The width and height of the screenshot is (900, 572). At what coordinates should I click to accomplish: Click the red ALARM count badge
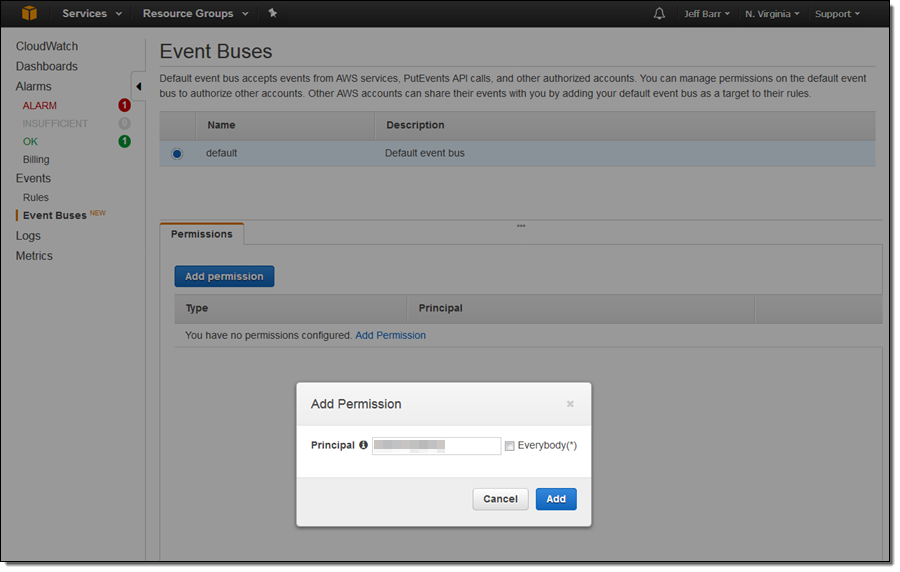[124, 105]
